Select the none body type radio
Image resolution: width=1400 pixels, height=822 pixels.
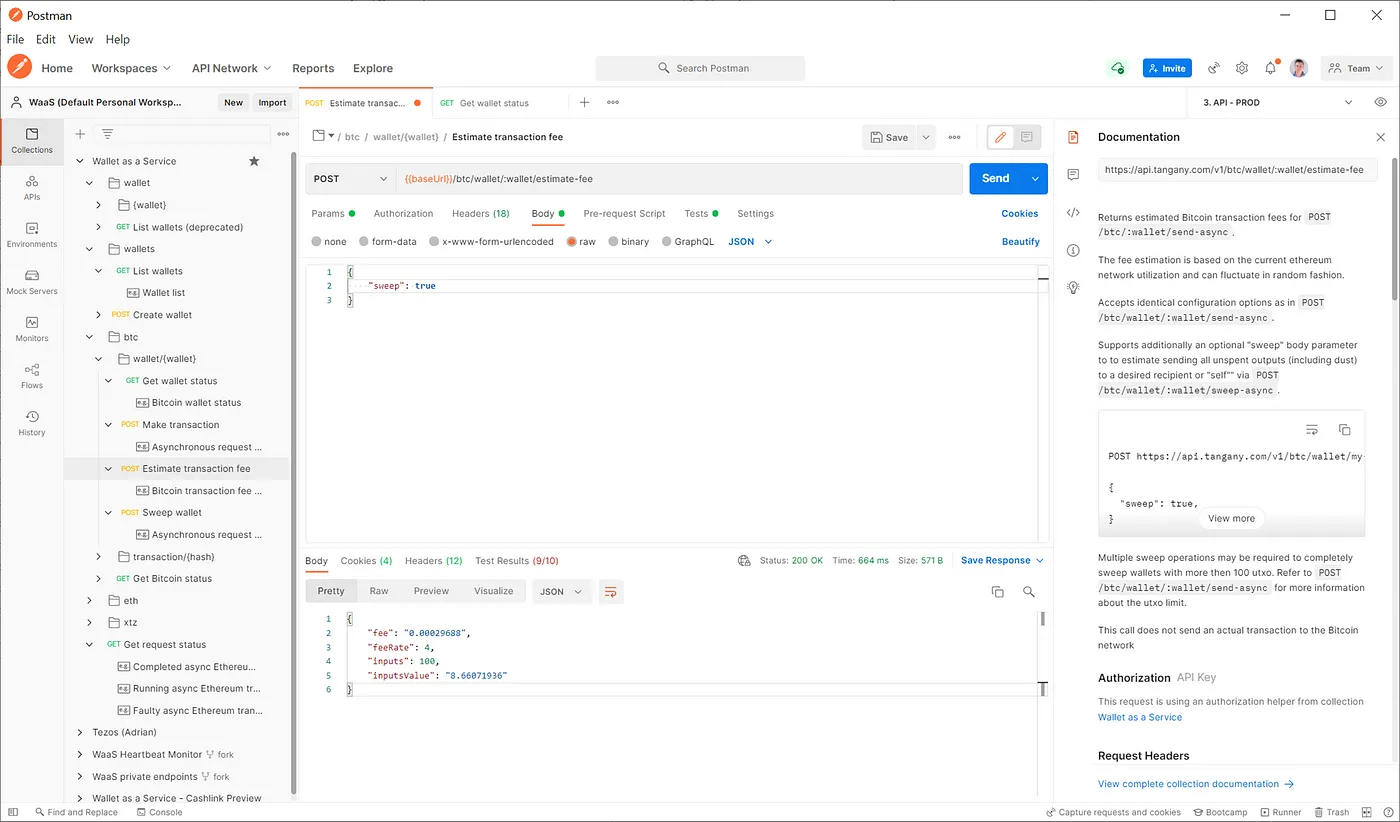pos(317,241)
